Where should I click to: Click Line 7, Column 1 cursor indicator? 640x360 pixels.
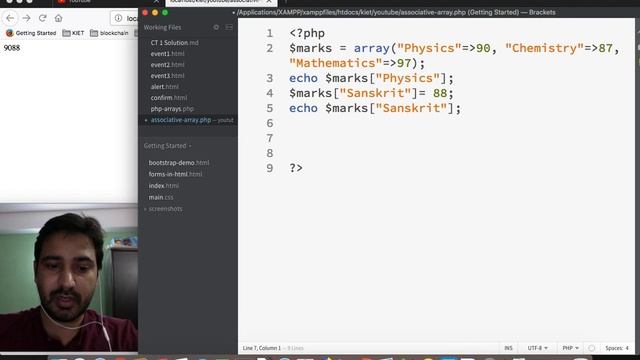coord(262,348)
